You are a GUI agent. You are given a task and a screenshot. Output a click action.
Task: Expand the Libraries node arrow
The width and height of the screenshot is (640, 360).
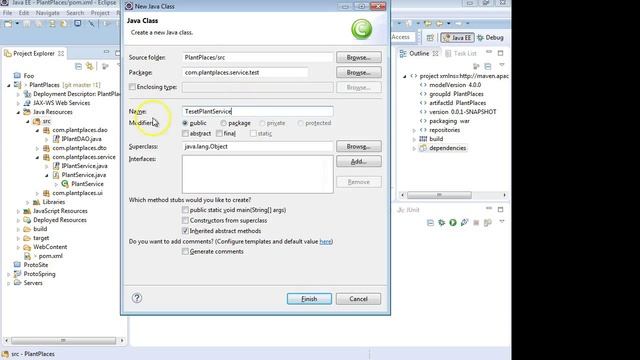[x=28, y=202]
